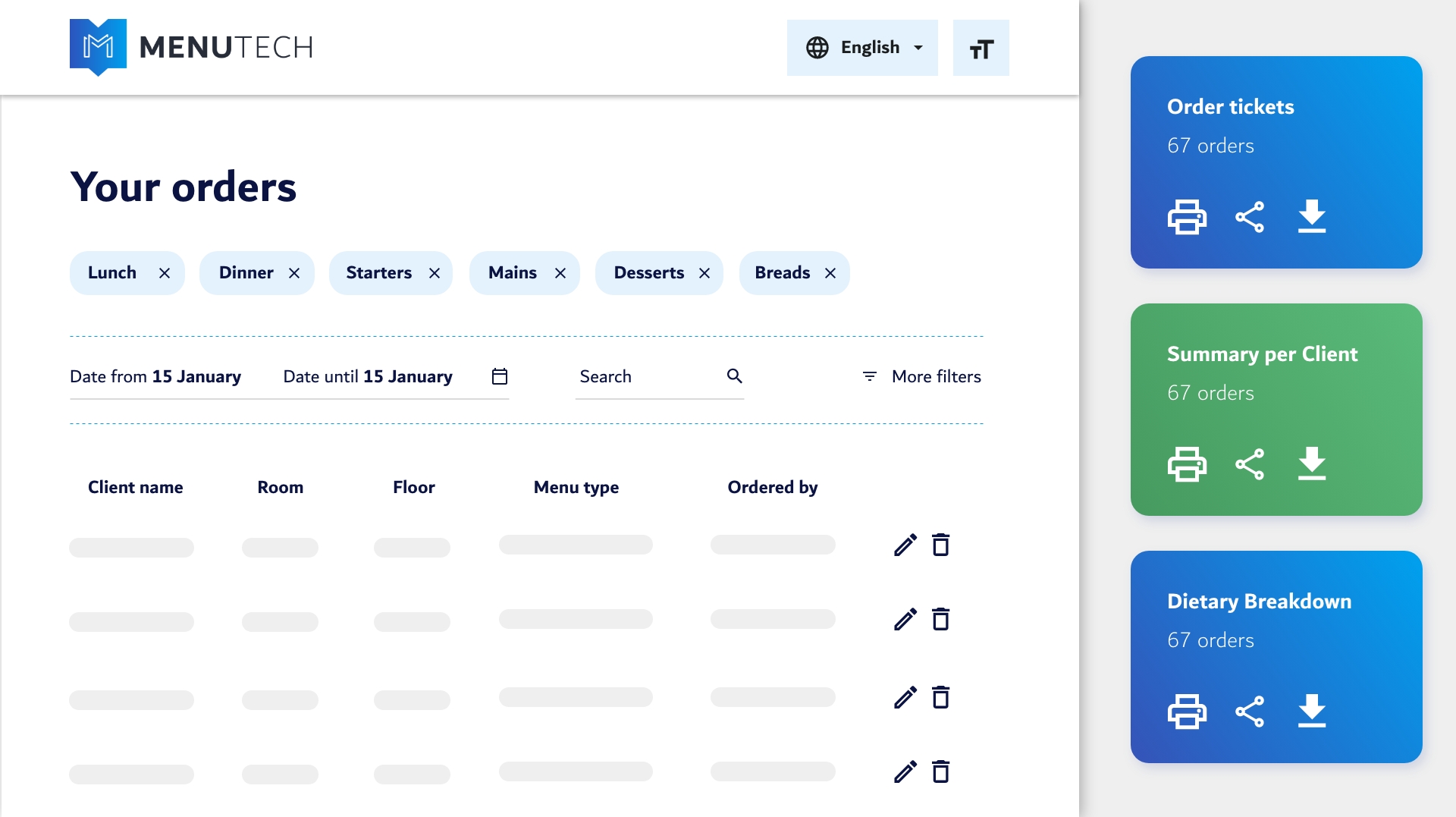Download the Order tickets report
The width and height of the screenshot is (1456, 817).
click(x=1311, y=218)
